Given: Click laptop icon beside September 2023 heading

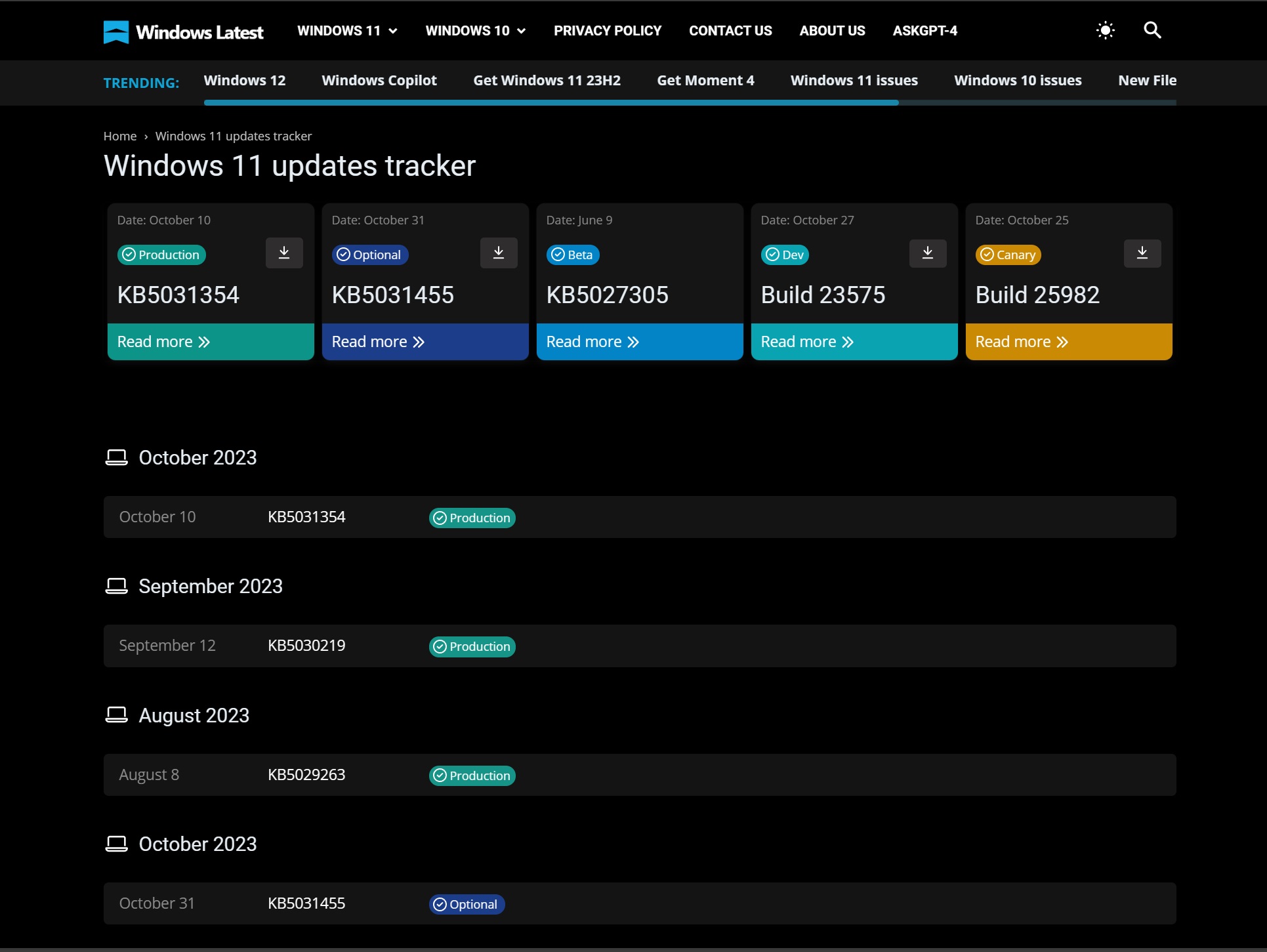Looking at the screenshot, I should [117, 586].
